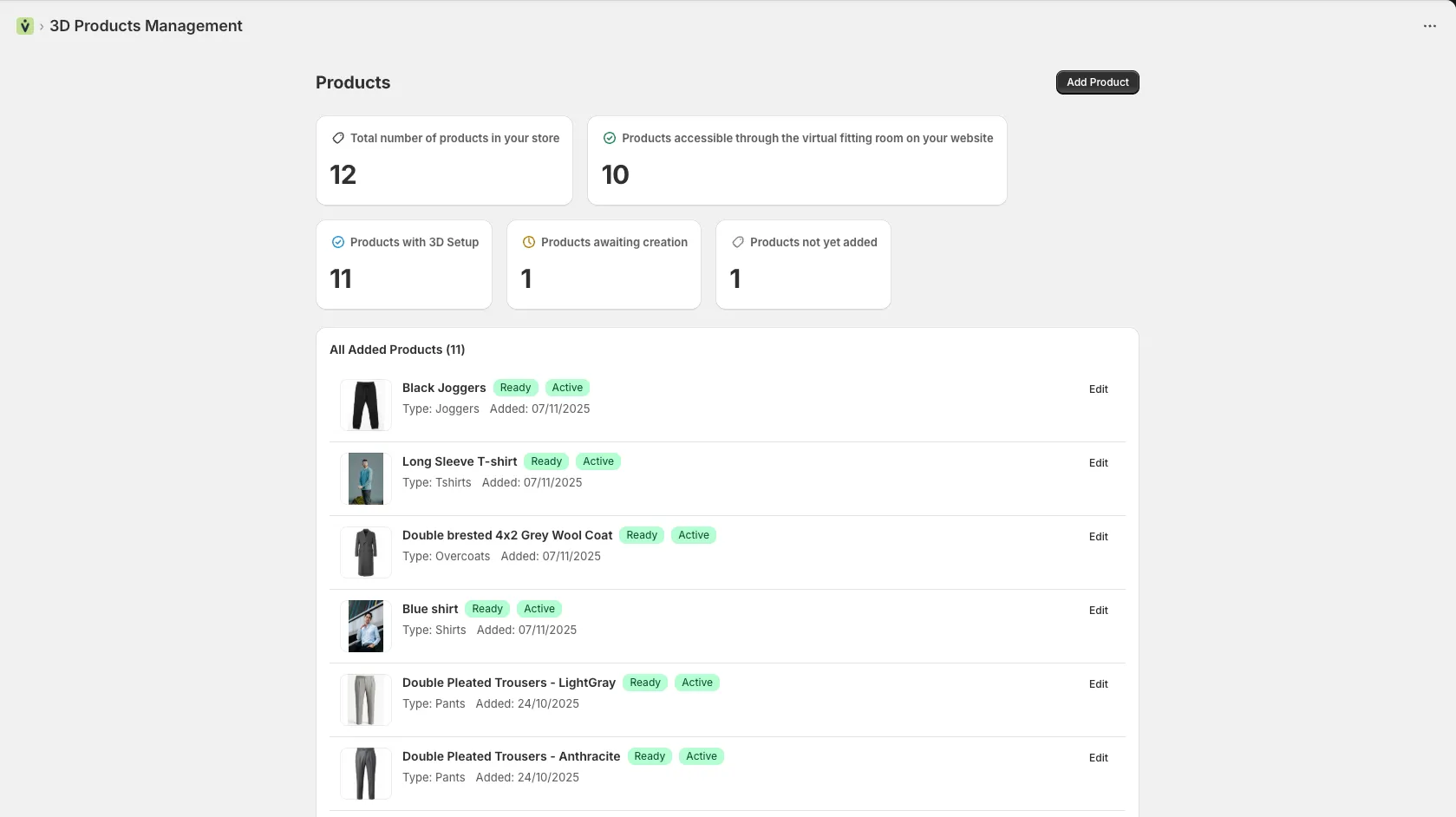
Task: Toggle the Active badge on Black Joggers
Action: click(567, 388)
